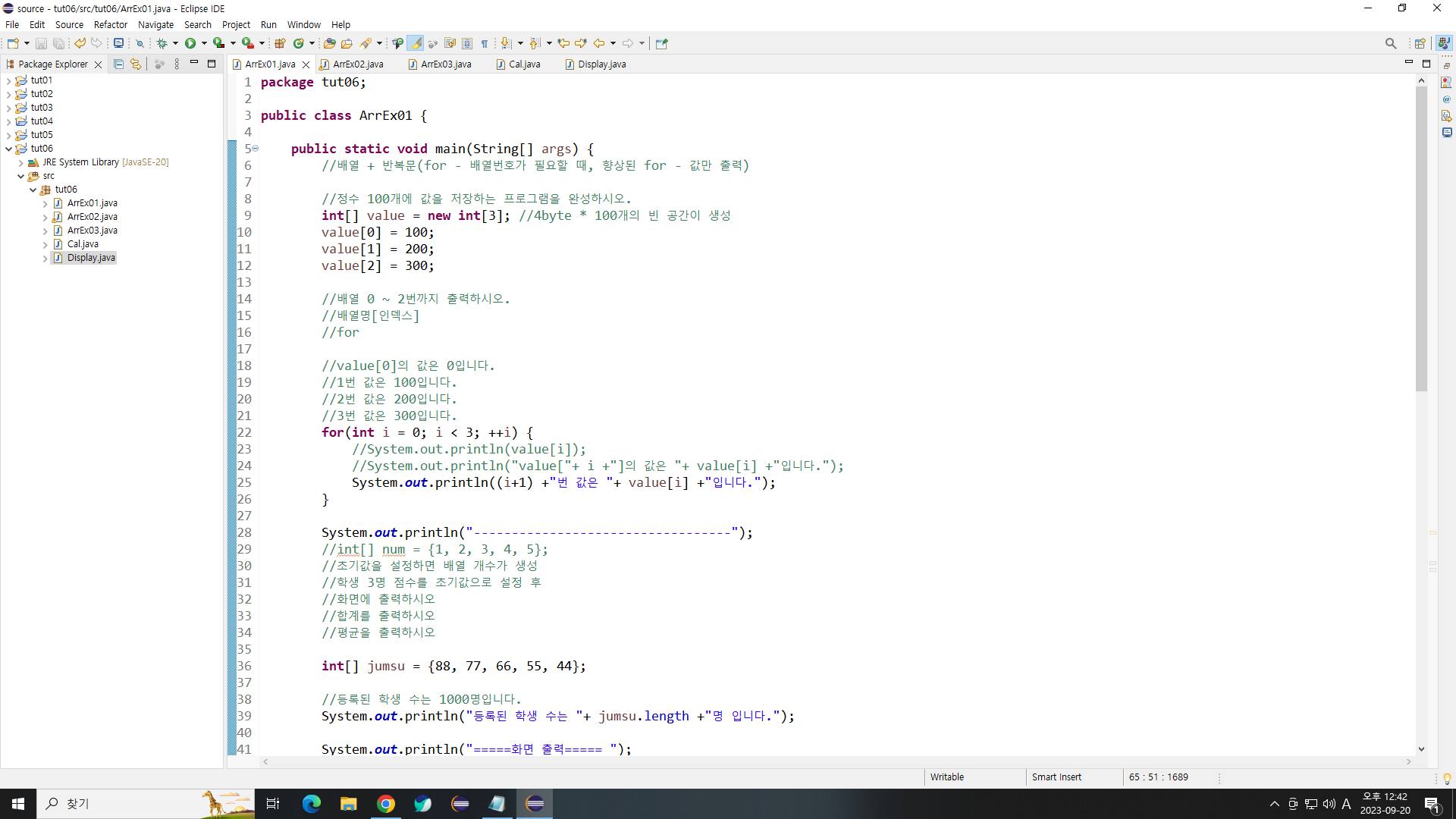Click the Search magnifier icon at top right
The height and width of the screenshot is (819, 1456).
click(x=1390, y=43)
